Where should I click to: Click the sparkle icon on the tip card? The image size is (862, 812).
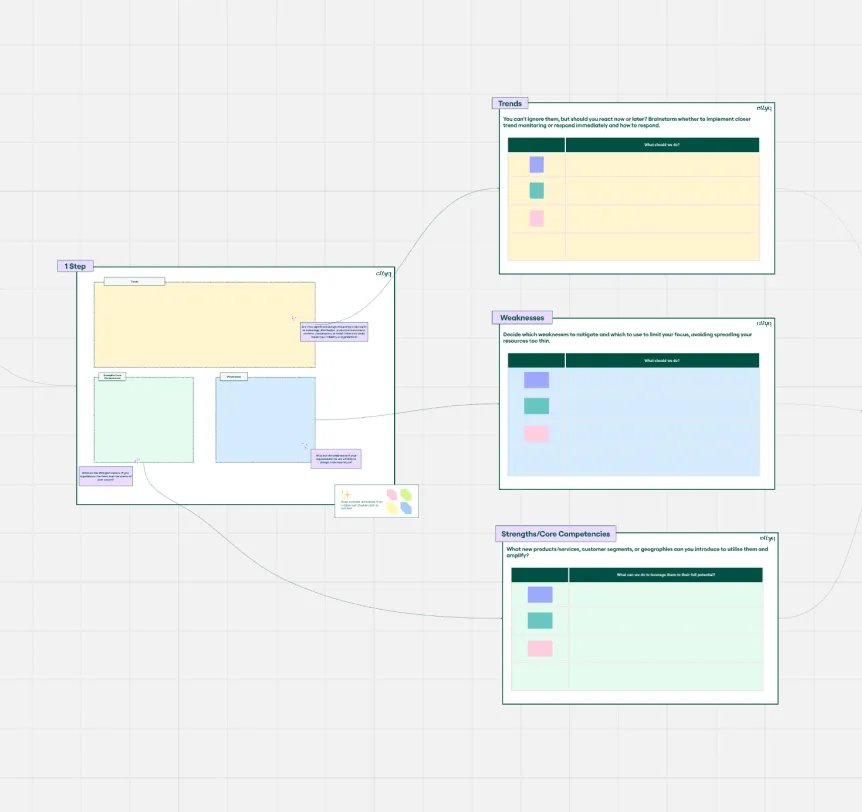[345, 494]
